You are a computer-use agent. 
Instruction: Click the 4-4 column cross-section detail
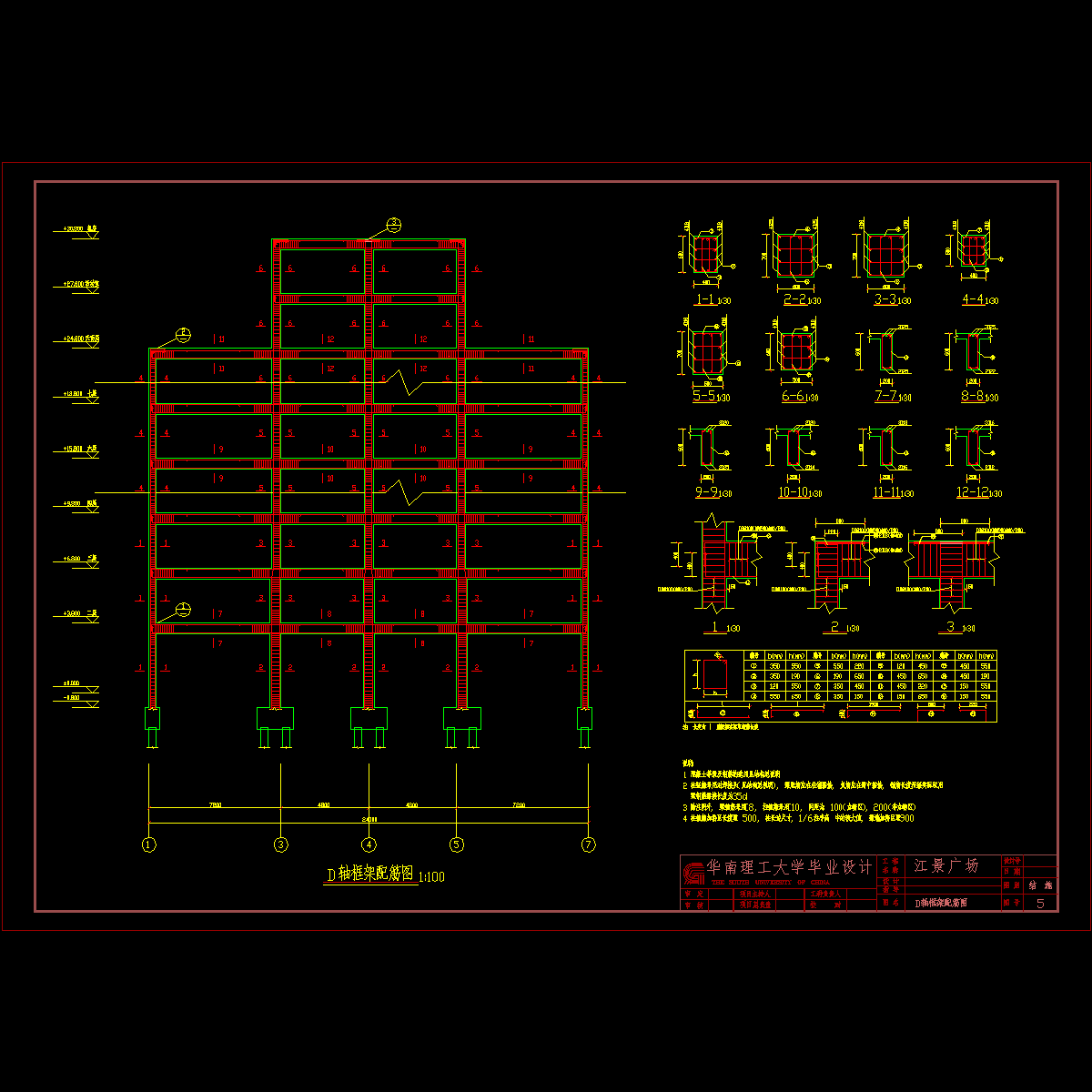click(973, 248)
